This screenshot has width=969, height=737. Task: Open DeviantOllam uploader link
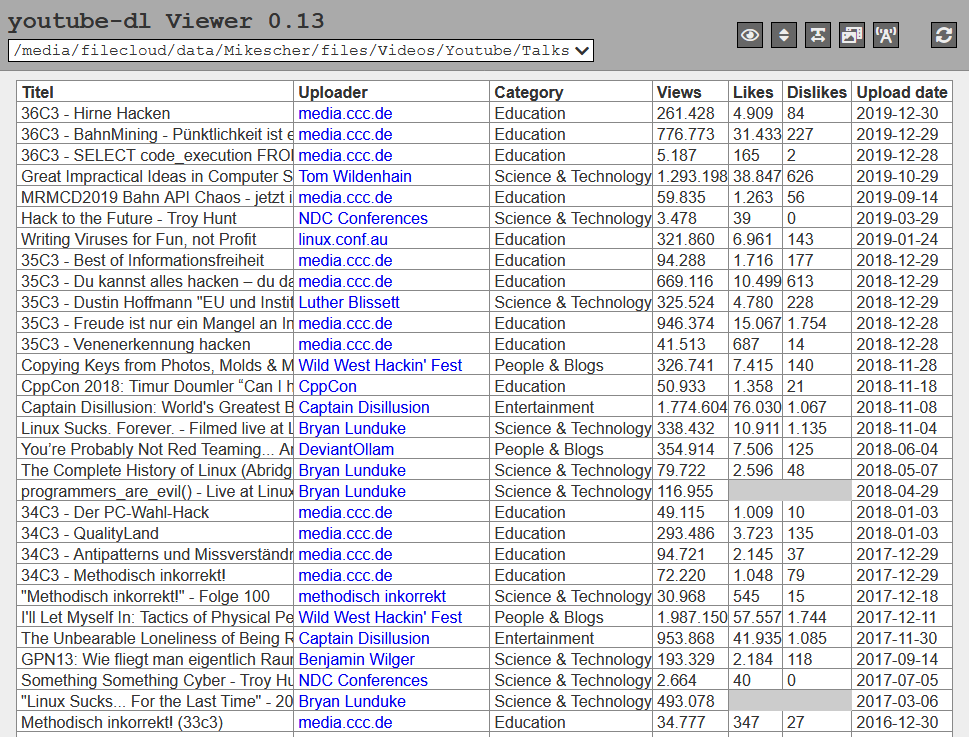(x=346, y=449)
